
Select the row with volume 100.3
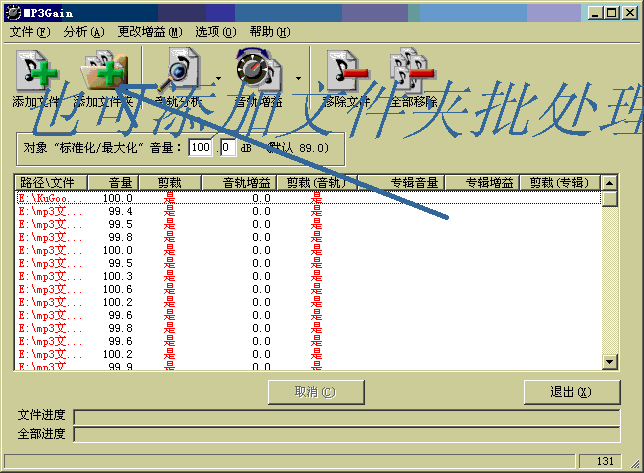click(x=309, y=276)
